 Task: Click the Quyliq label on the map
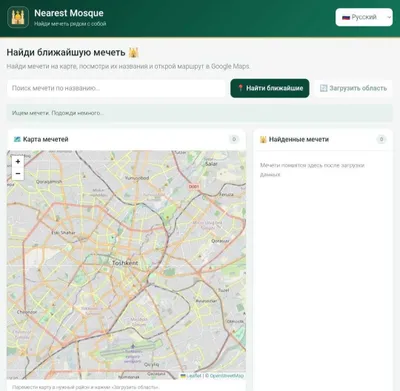pos(151,365)
